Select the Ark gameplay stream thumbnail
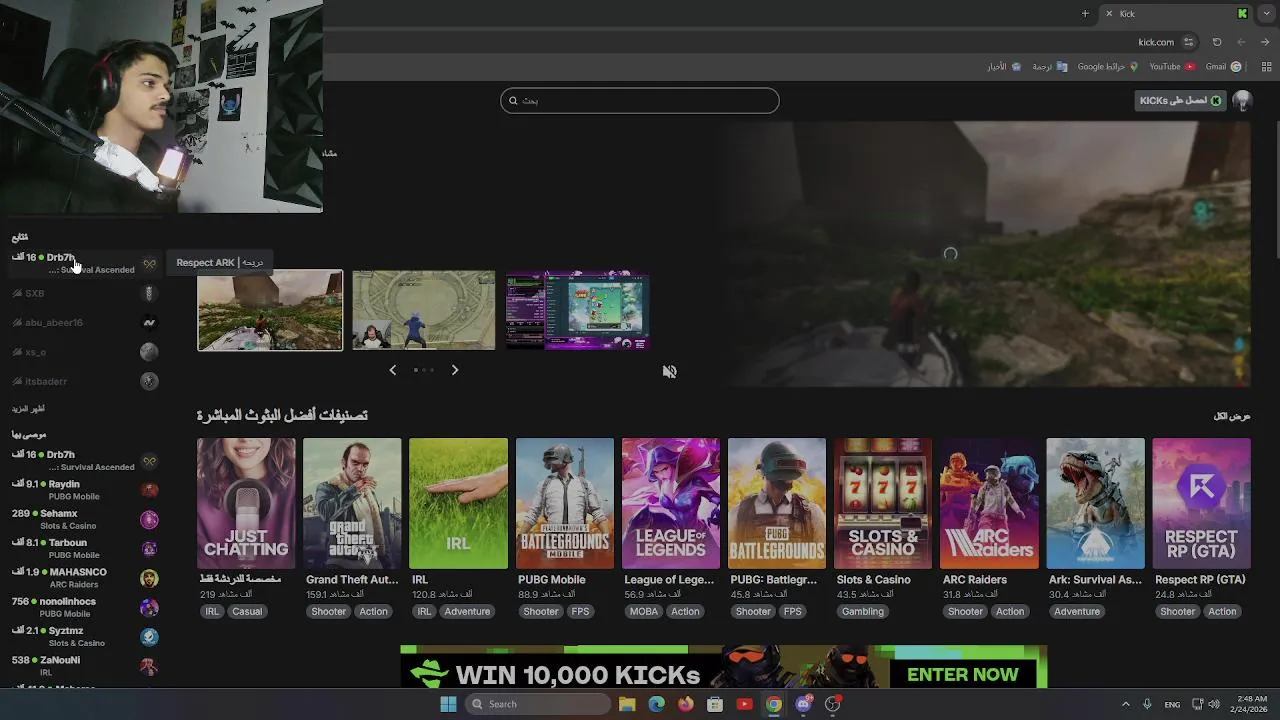Image resolution: width=1280 pixels, height=720 pixels. pos(270,310)
